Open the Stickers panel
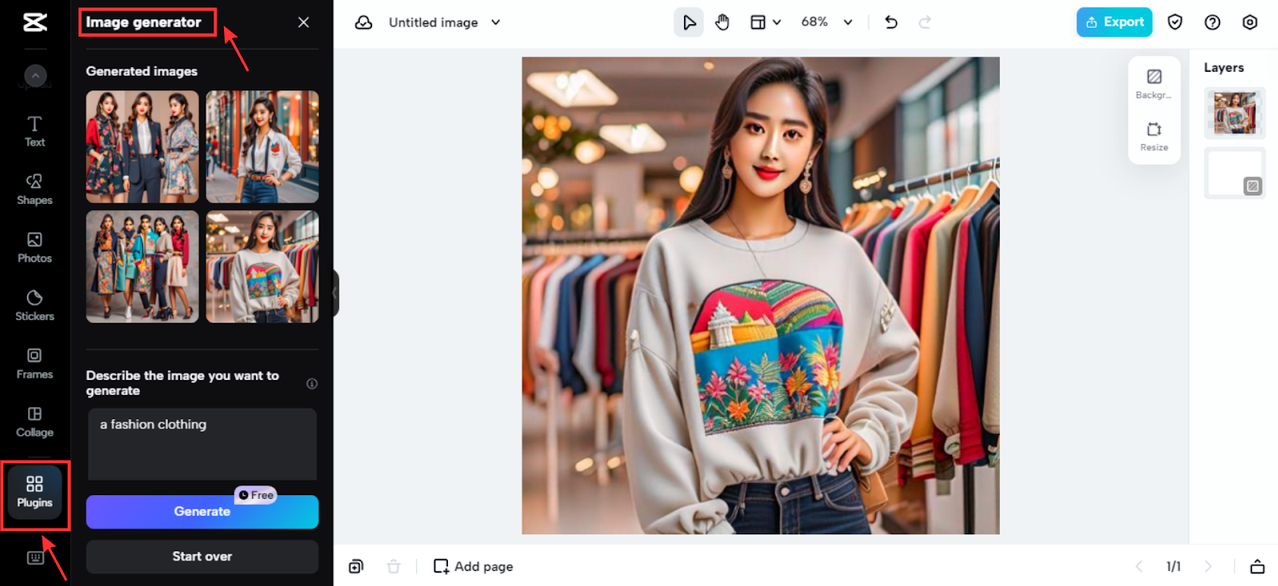1278x586 pixels. tap(35, 305)
